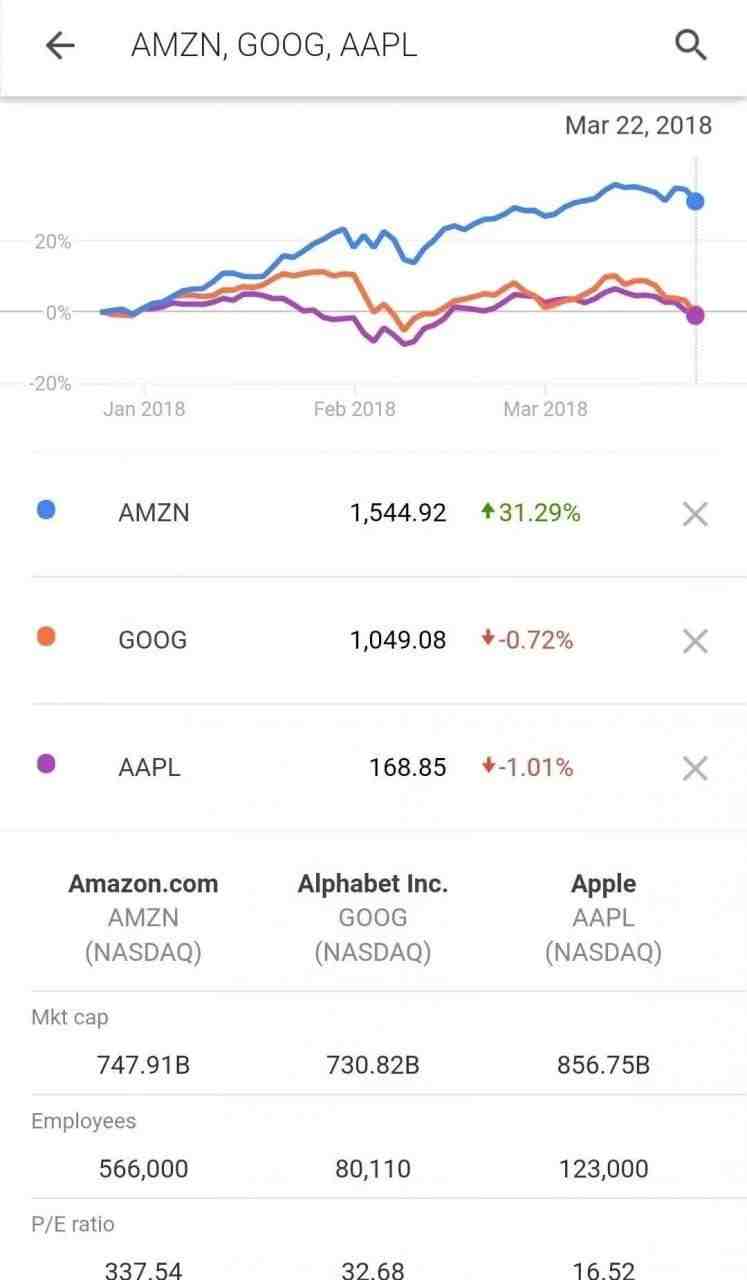Screen dimensions: 747x1280
Task: Remove AMZN with its X icon
Action: [695, 514]
